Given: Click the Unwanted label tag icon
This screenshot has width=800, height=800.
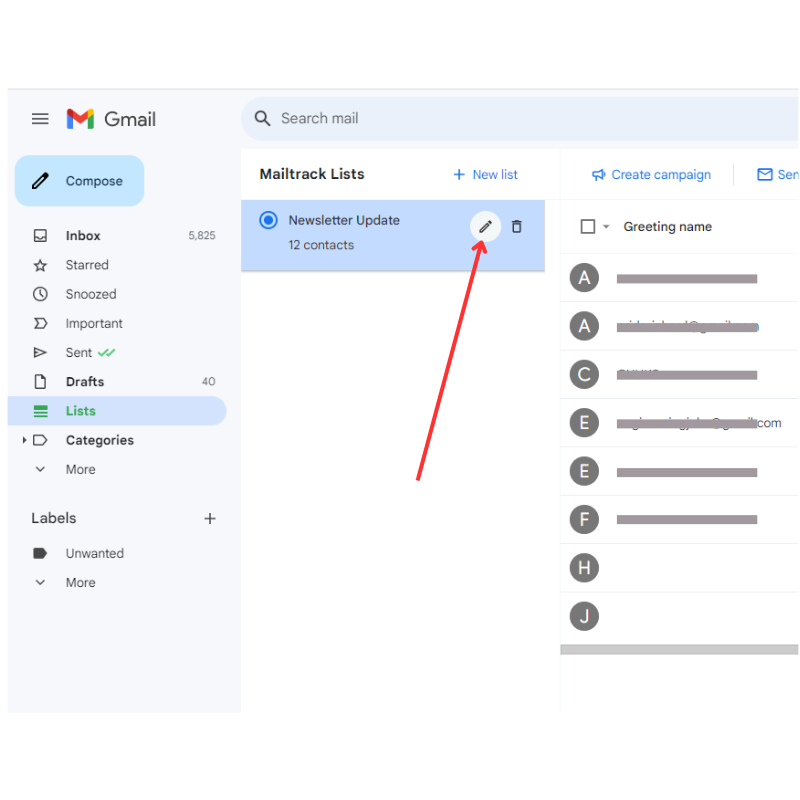Looking at the screenshot, I should point(40,553).
